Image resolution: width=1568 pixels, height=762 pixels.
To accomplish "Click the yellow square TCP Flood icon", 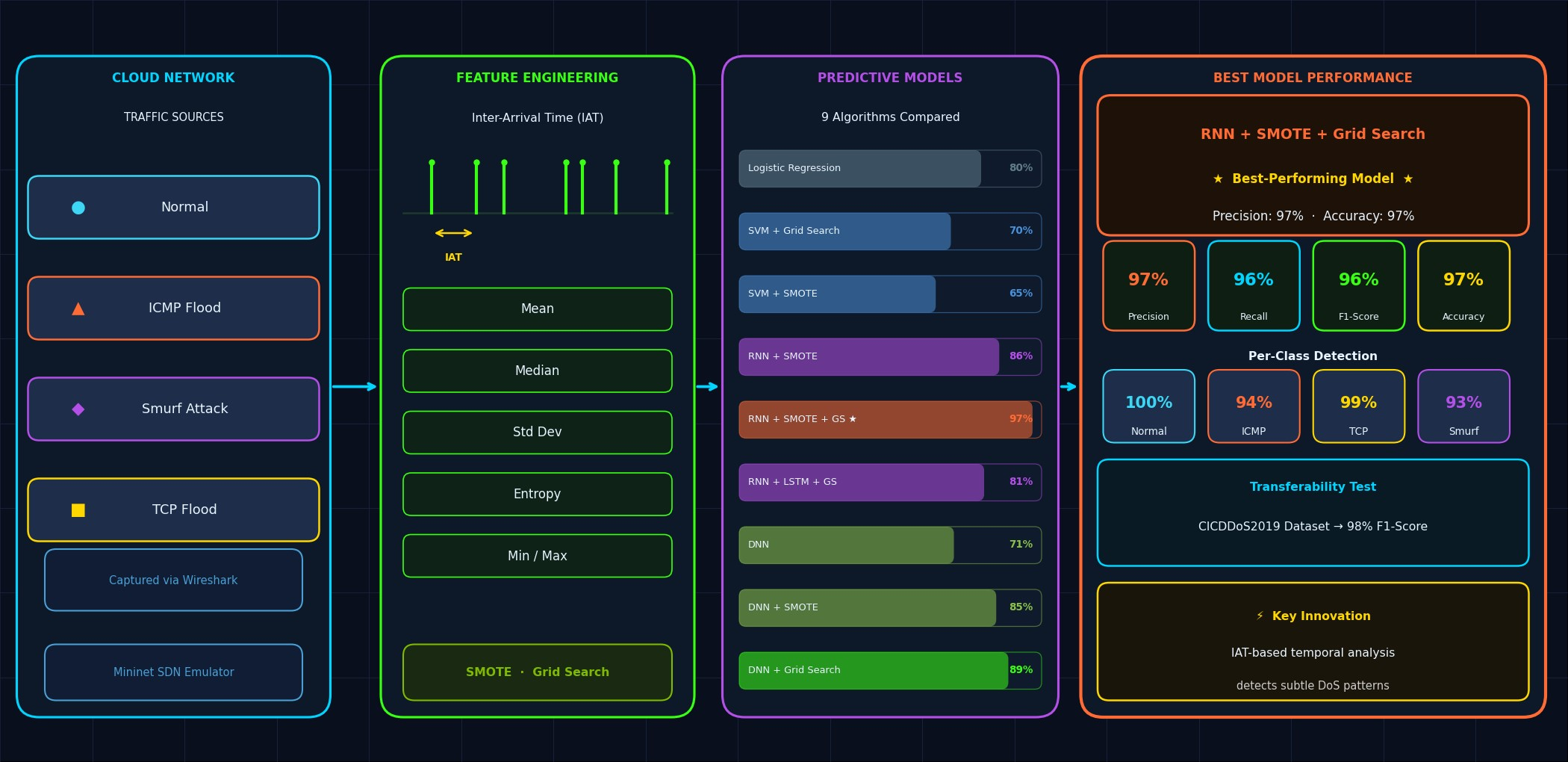I will [x=78, y=510].
